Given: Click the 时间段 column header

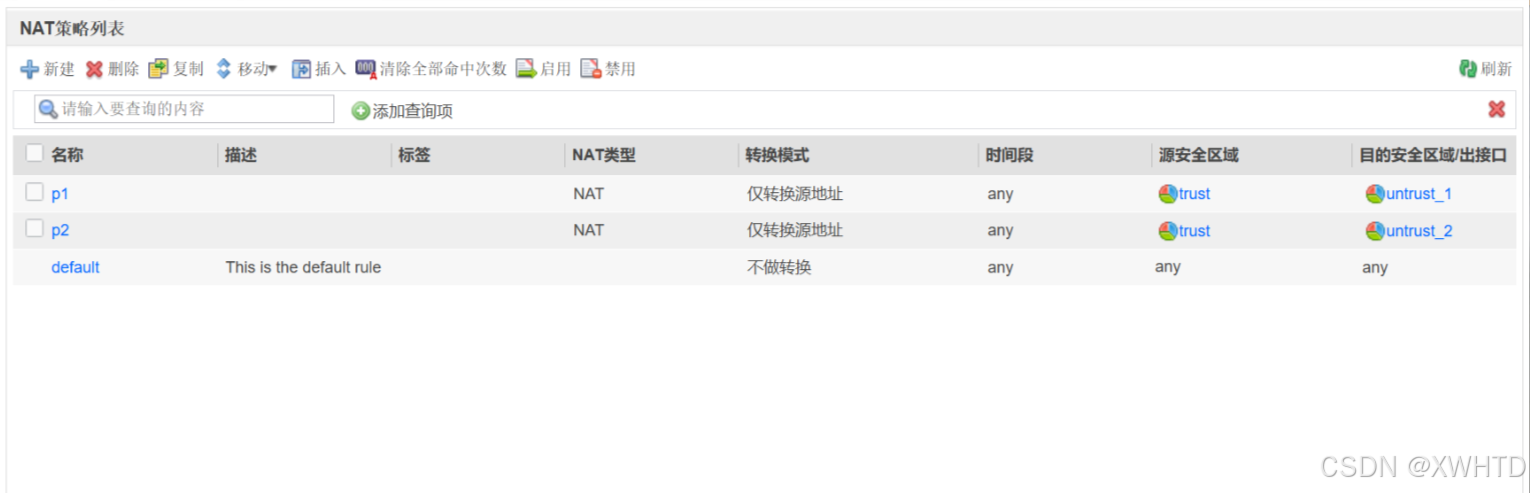Looking at the screenshot, I should tap(1009, 155).
